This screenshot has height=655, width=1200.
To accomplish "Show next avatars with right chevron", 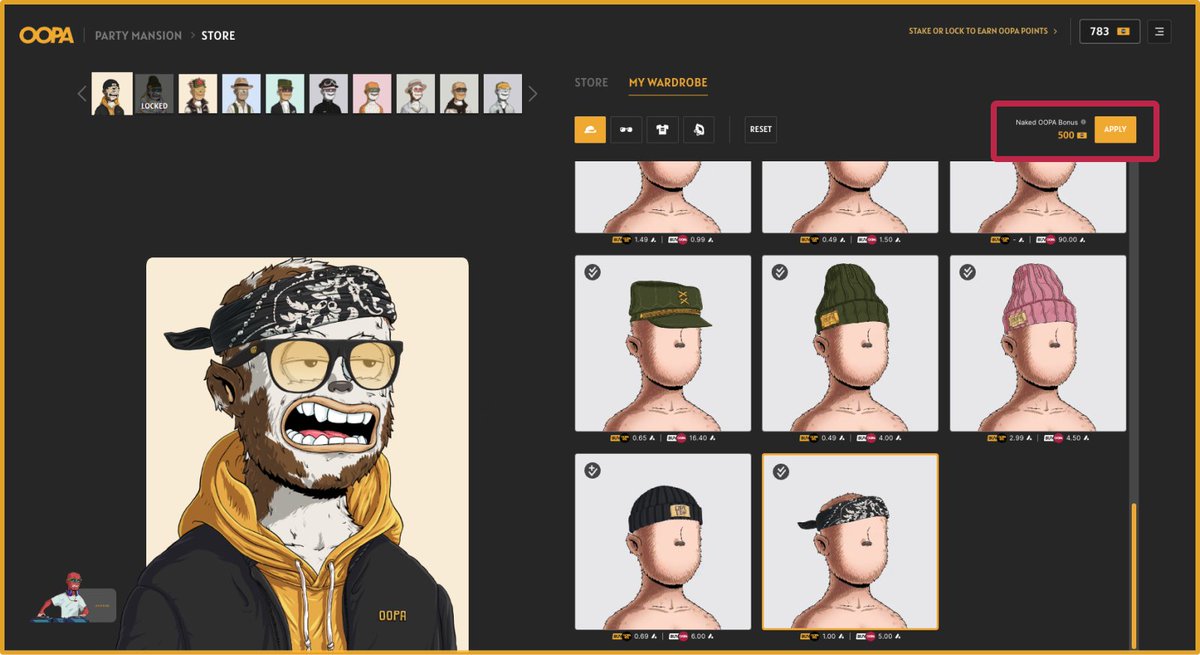I will tap(533, 94).
